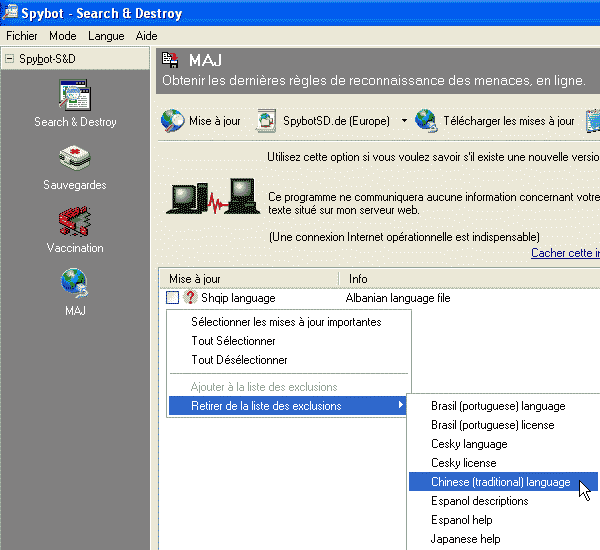Click Télécharger les mises à jour button label

509,121
